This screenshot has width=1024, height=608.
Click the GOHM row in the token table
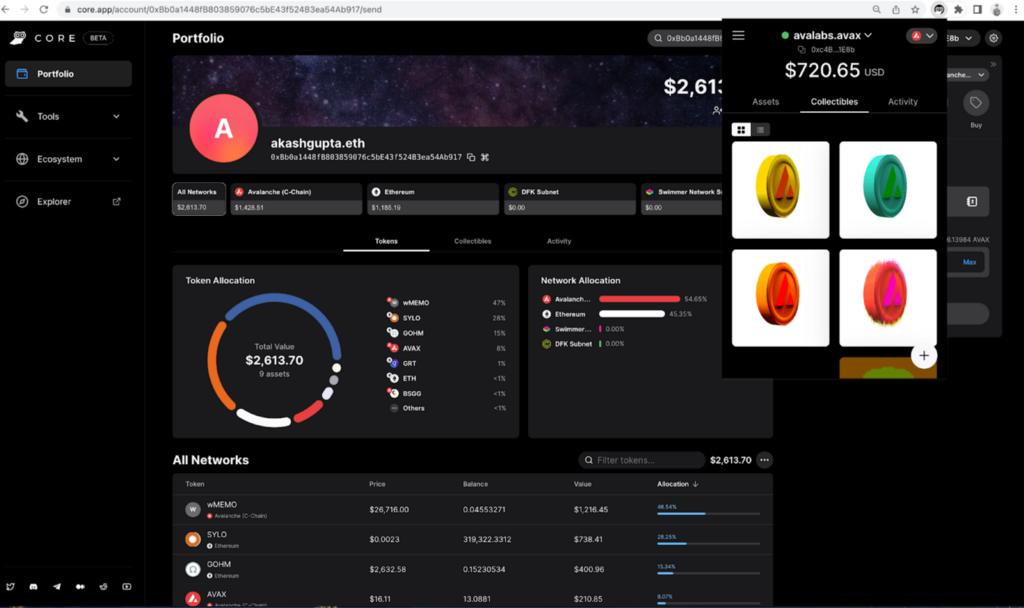click(x=472, y=569)
